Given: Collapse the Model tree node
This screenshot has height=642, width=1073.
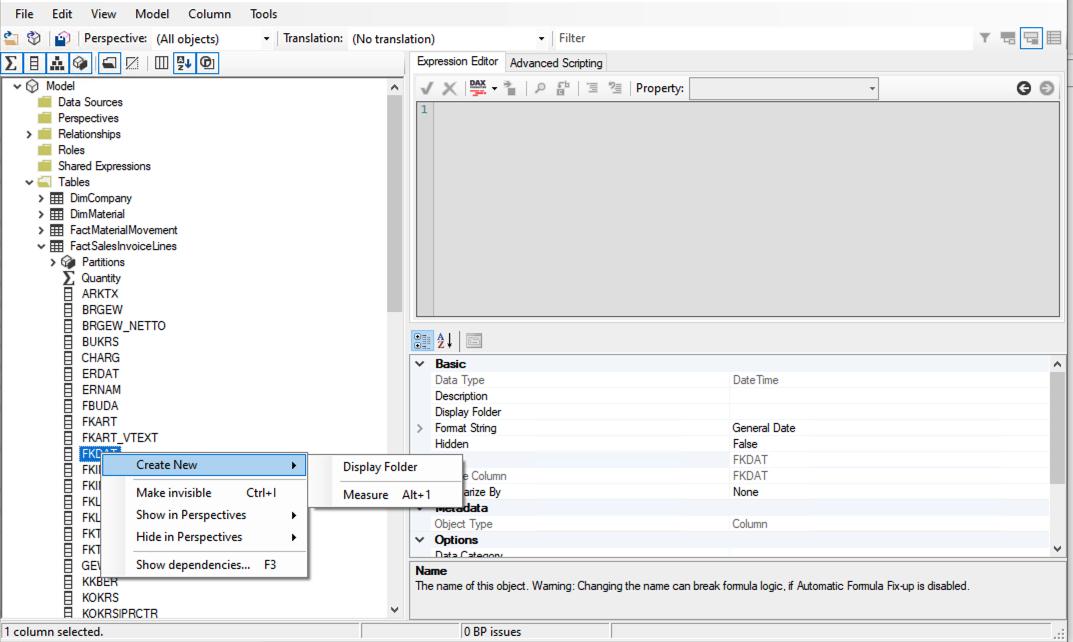Looking at the screenshot, I should (x=17, y=86).
